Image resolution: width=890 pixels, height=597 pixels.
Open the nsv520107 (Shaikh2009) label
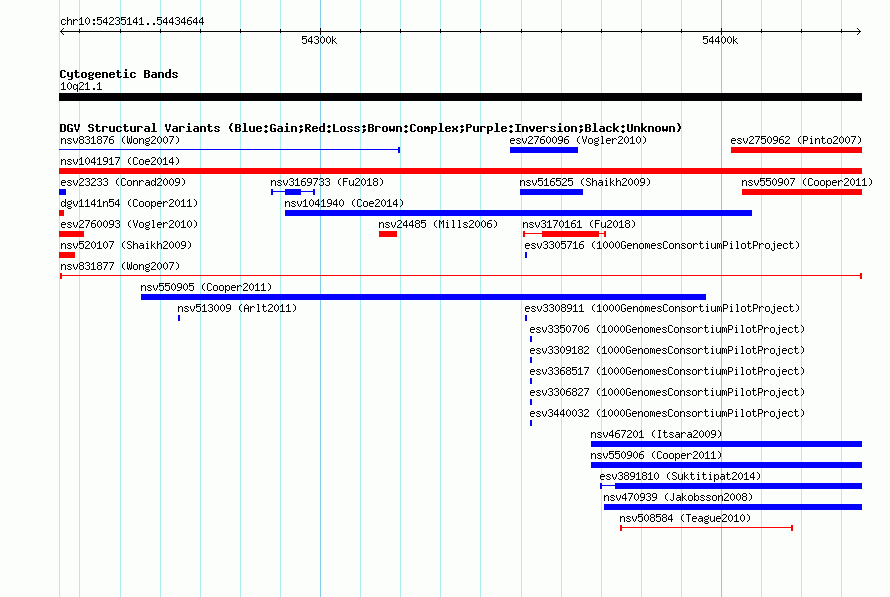[x=126, y=245]
